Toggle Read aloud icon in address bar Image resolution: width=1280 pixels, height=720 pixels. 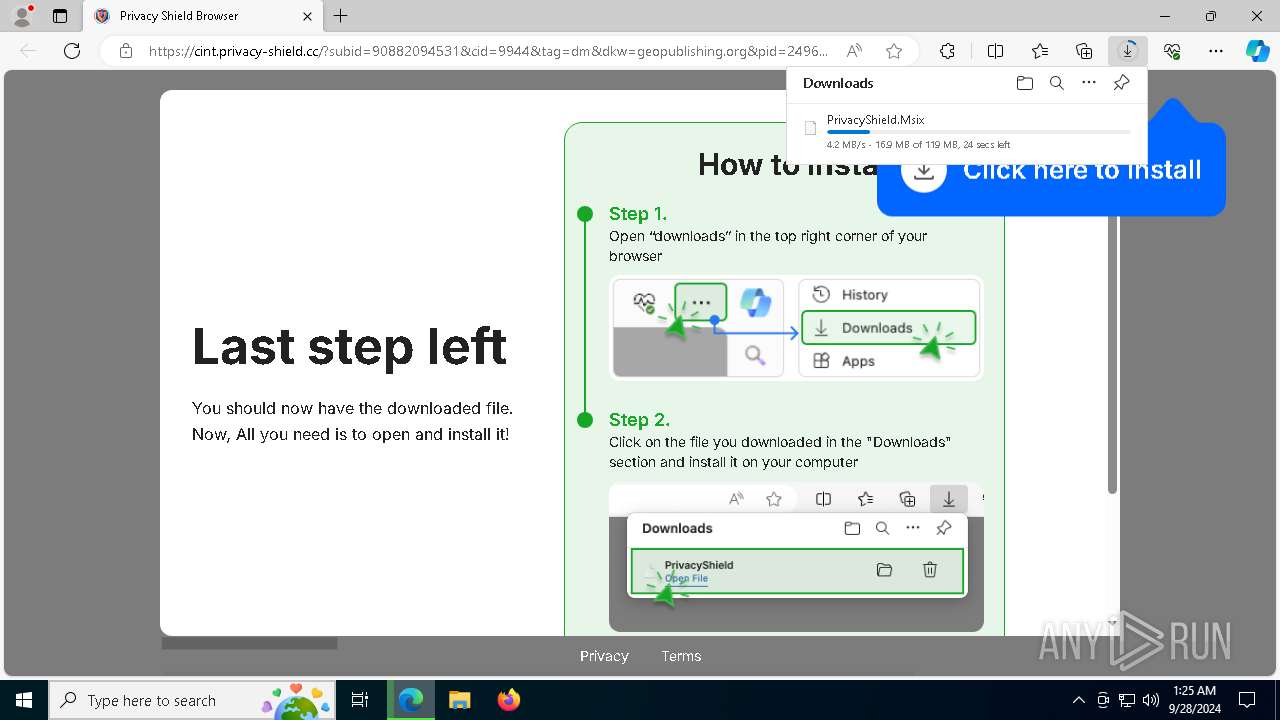[854, 51]
